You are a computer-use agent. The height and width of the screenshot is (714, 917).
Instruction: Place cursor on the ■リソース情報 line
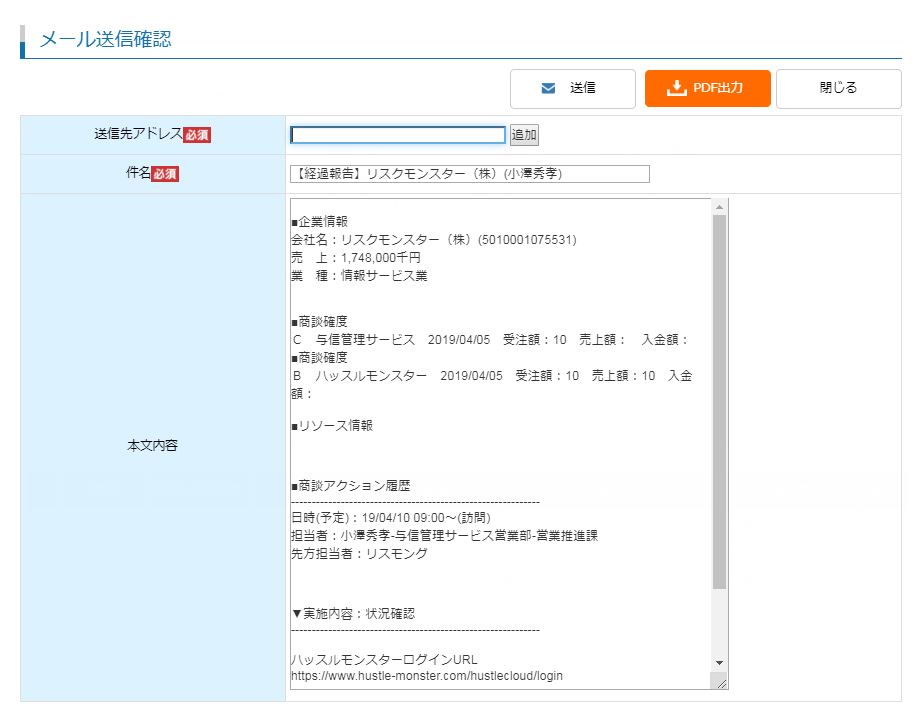click(332, 426)
